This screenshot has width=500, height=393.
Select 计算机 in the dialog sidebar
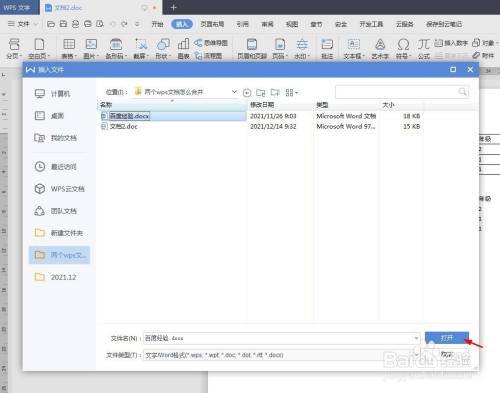tap(59, 94)
